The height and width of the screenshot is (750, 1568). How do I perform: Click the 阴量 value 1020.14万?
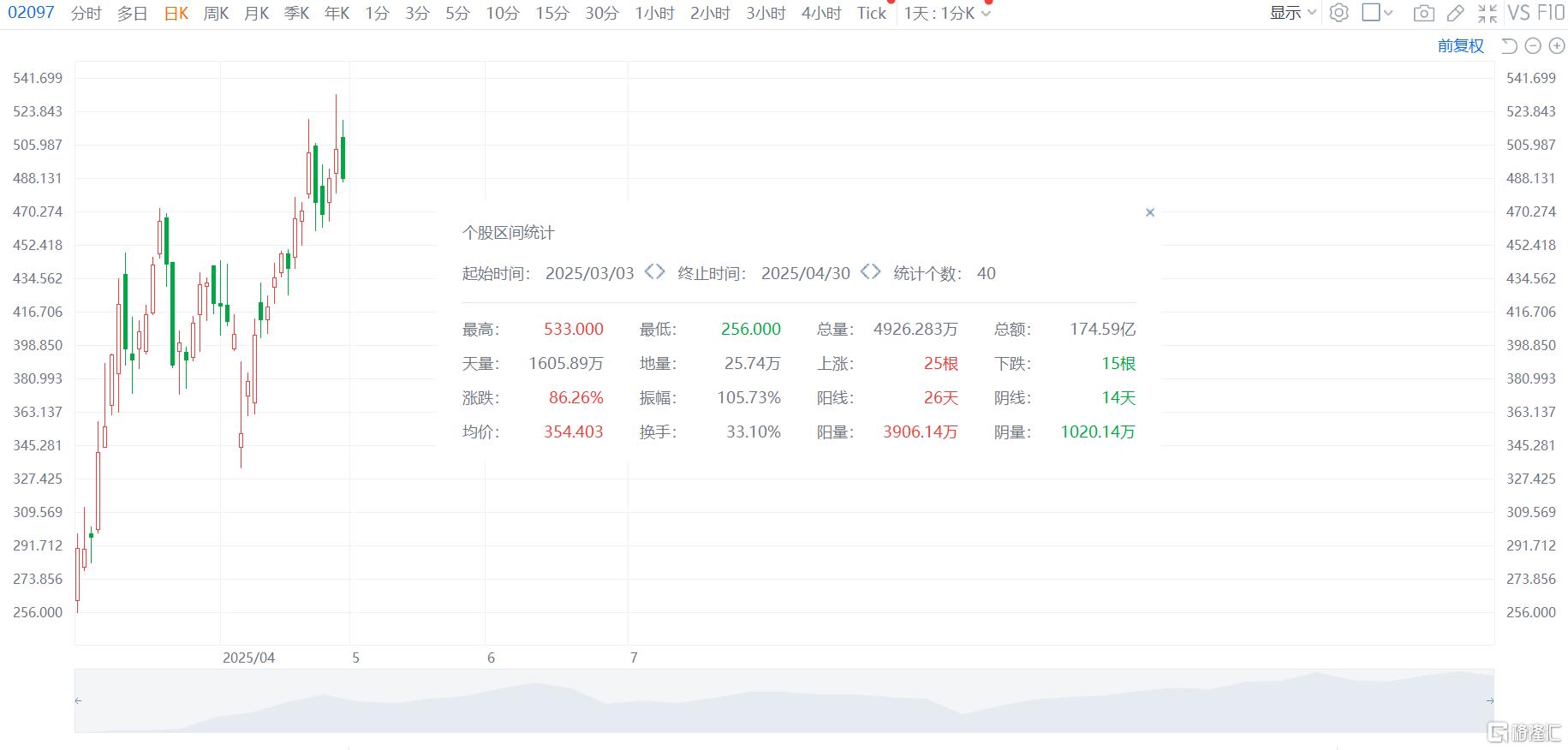click(x=1098, y=432)
